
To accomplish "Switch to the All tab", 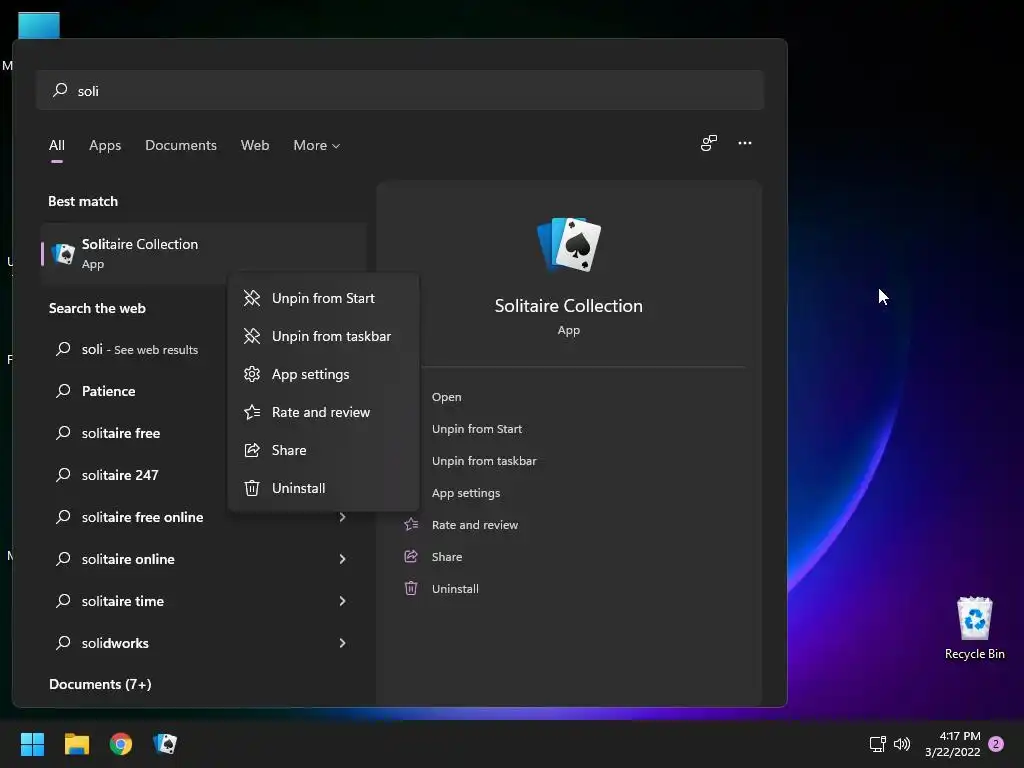I will tap(57, 146).
